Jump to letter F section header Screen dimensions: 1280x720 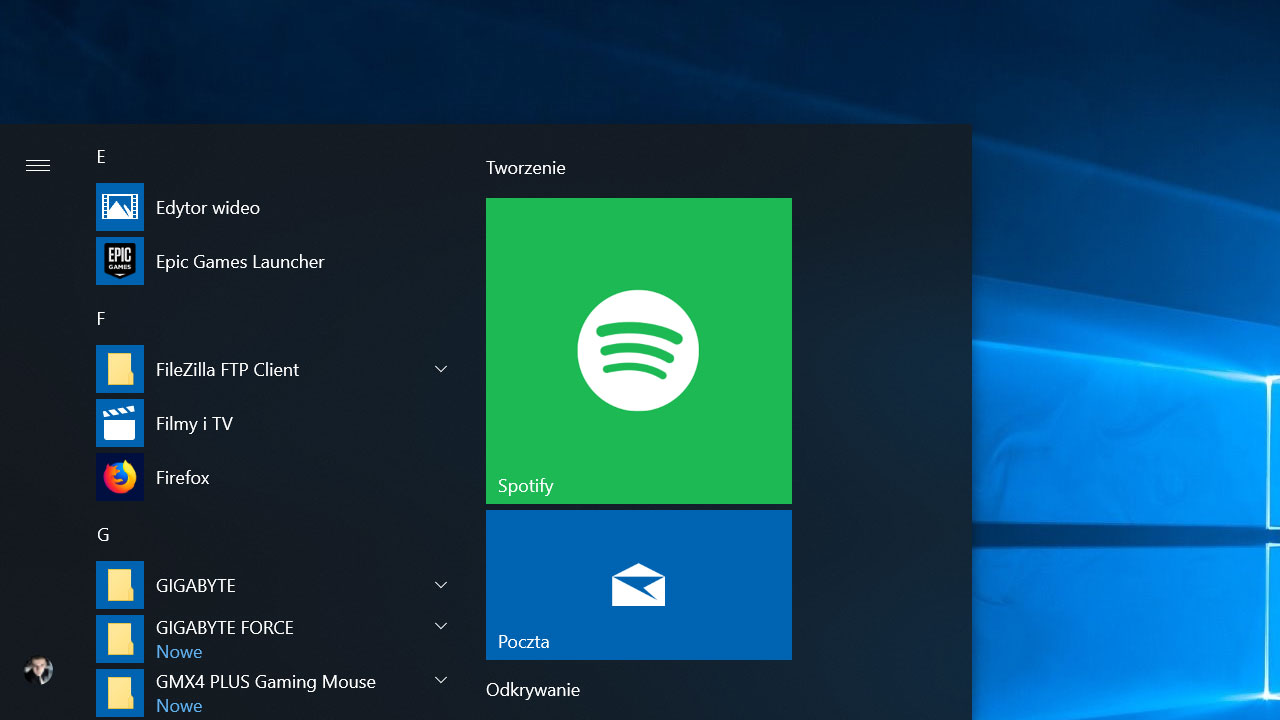pyautogui.click(x=101, y=318)
